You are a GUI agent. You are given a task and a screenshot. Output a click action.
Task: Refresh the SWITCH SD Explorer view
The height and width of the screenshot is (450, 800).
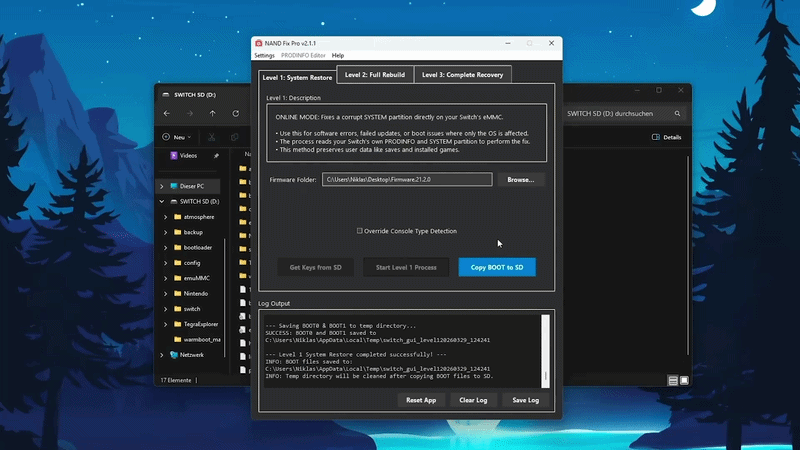[x=236, y=113]
